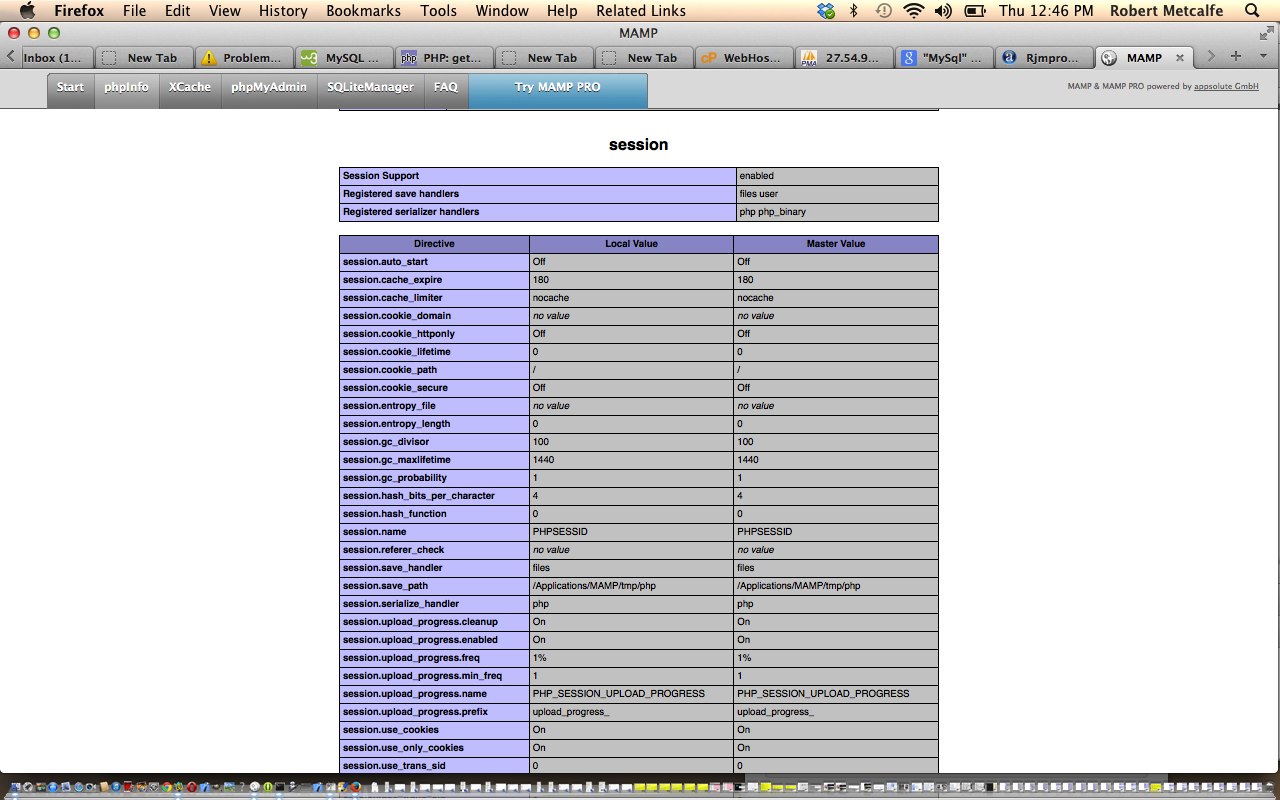
Task: Click the Time Machine icon in menu bar
Action: (x=883, y=11)
